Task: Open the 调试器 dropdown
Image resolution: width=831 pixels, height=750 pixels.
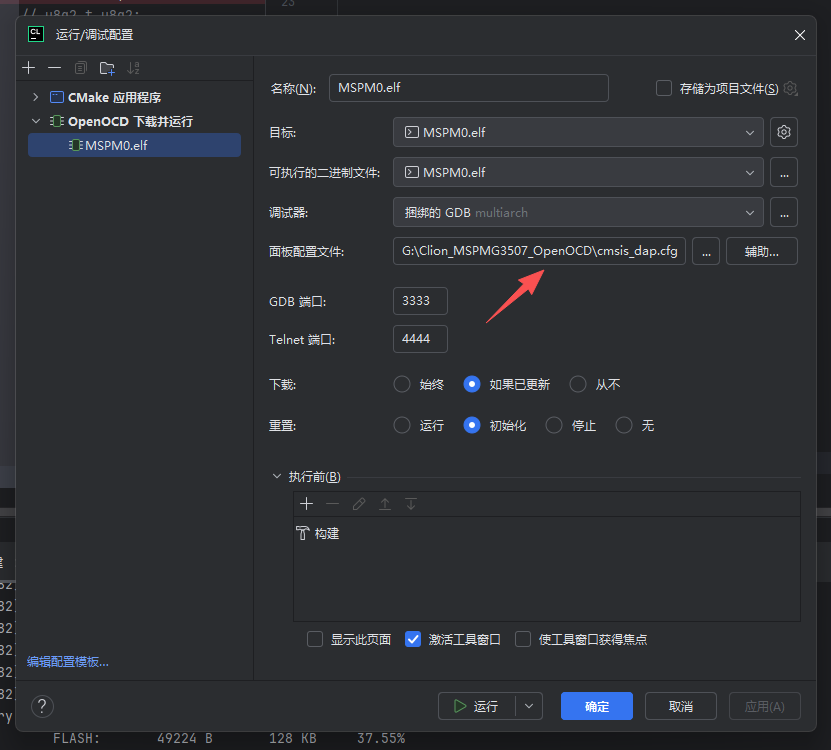Action: (x=578, y=213)
